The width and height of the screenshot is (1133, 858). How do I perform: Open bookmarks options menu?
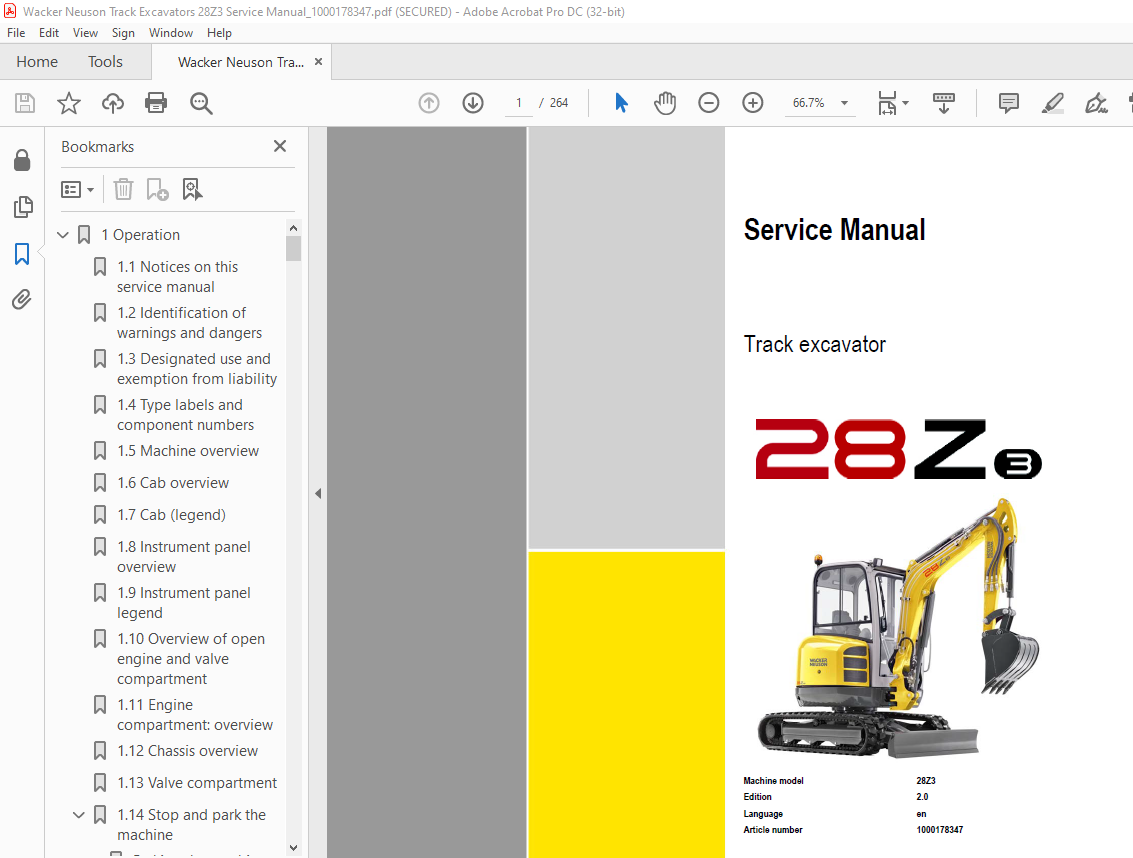point(77,189)
